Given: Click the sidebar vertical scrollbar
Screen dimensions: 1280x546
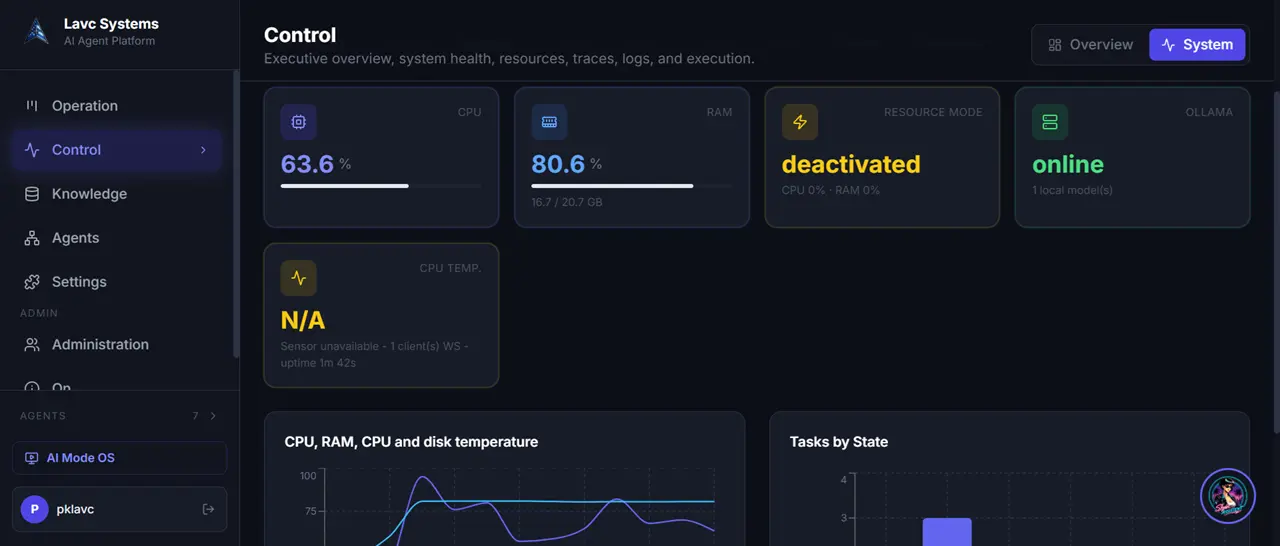Looking at the screenshot, I should click(x=236, y=213).
